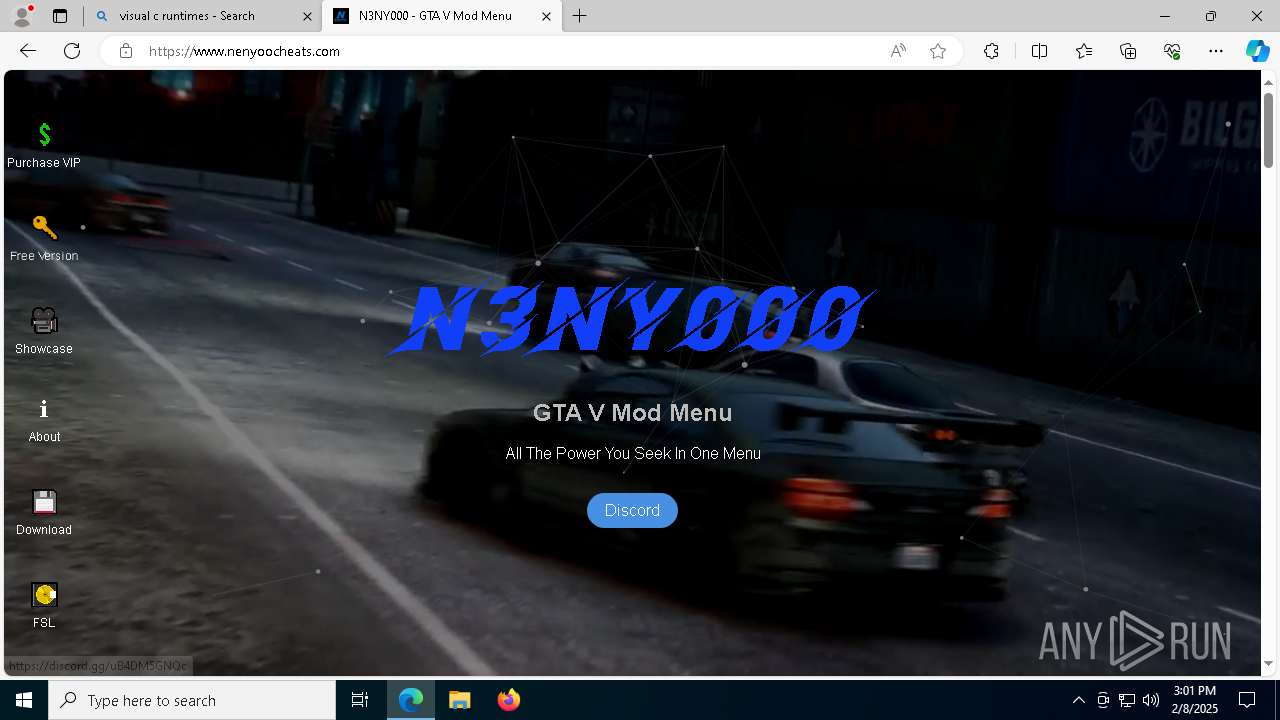Open the volume control icon
Image resolution: width=1280 pixels, height=720 pixels.
coord(1151,700)
